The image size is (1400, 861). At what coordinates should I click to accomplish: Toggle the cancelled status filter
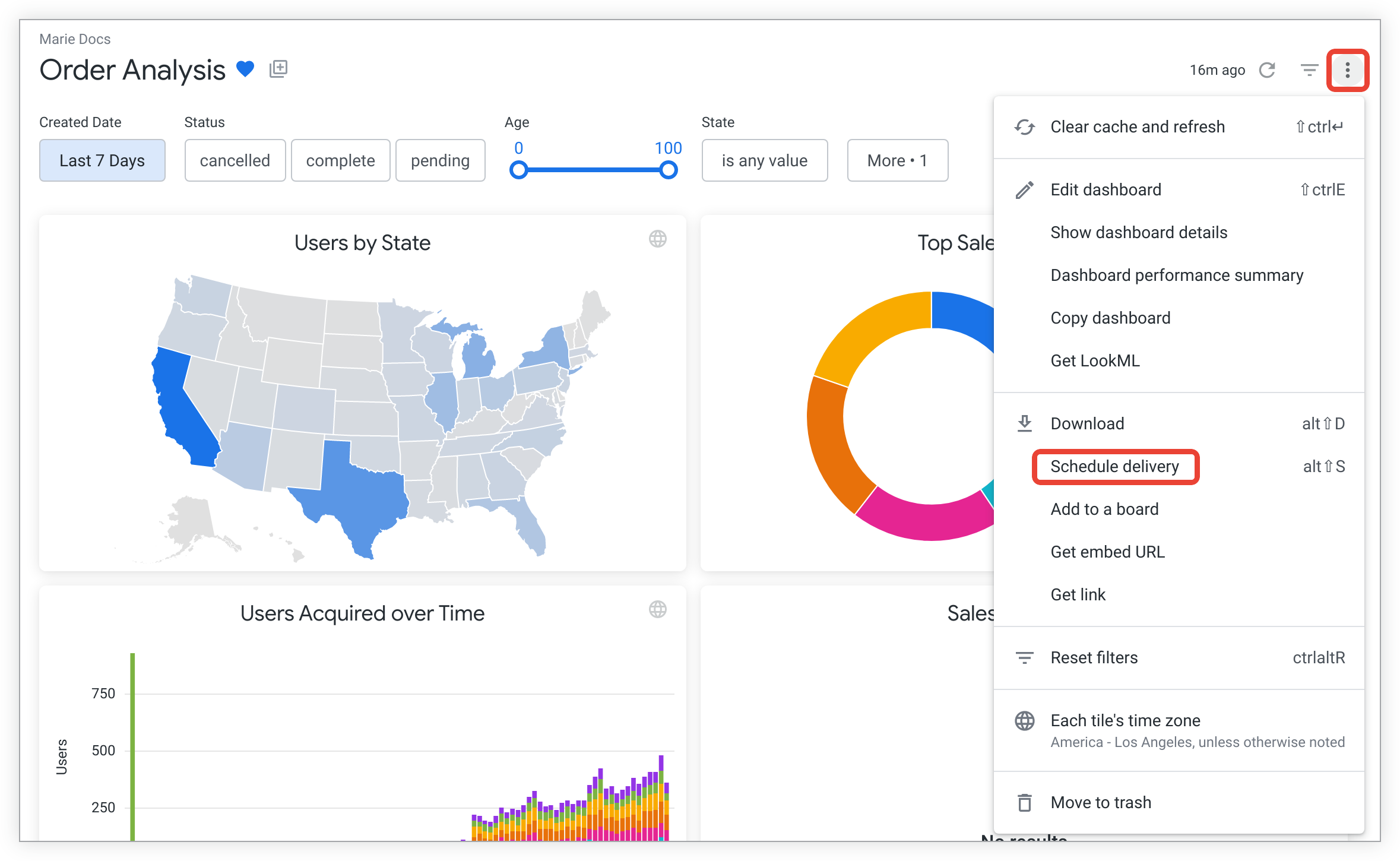[x=235, y=160]
